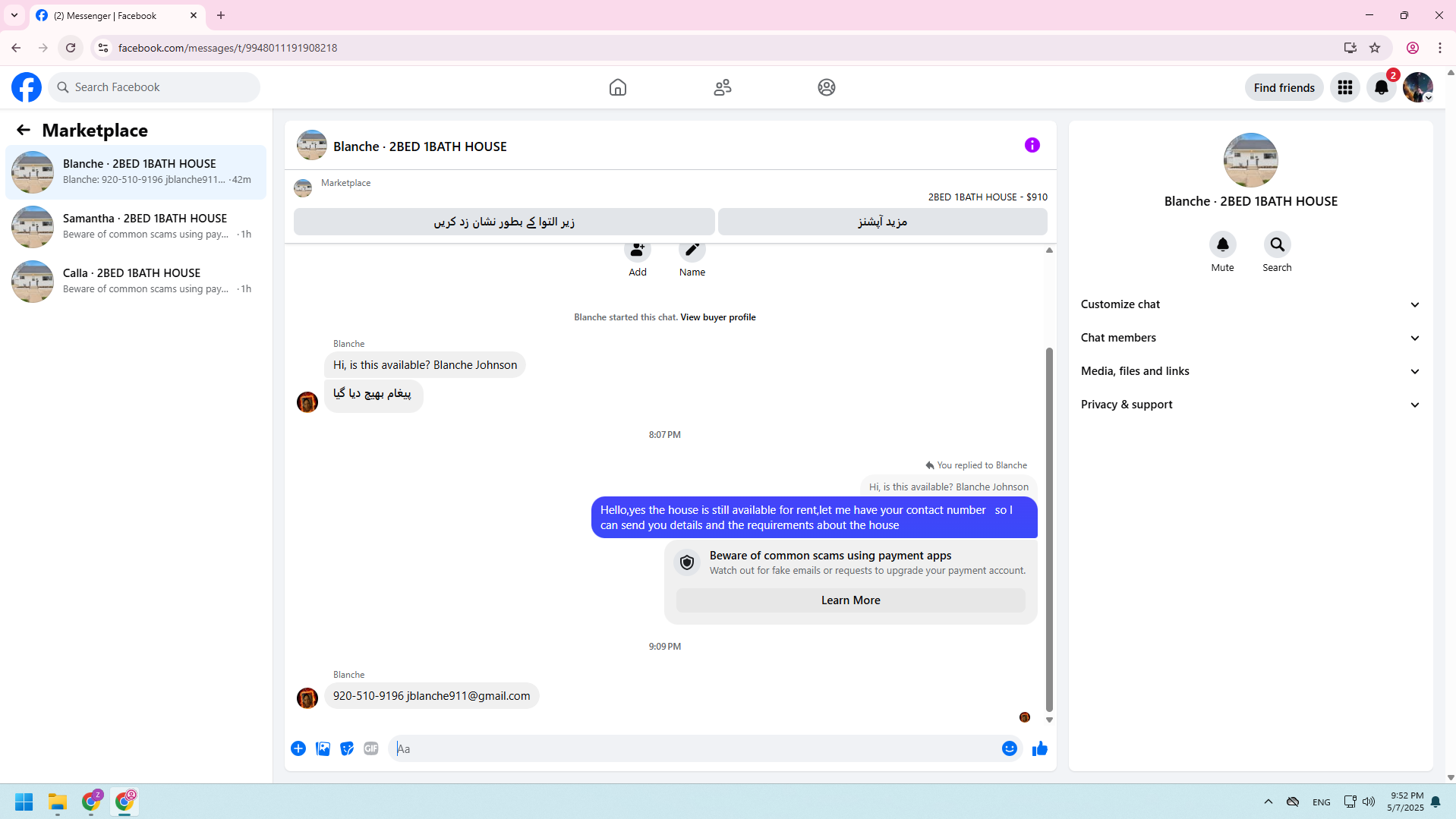Click the conversation header house thumbnail
Viewport: 1456px width, 819px height.
pos(311,145)
